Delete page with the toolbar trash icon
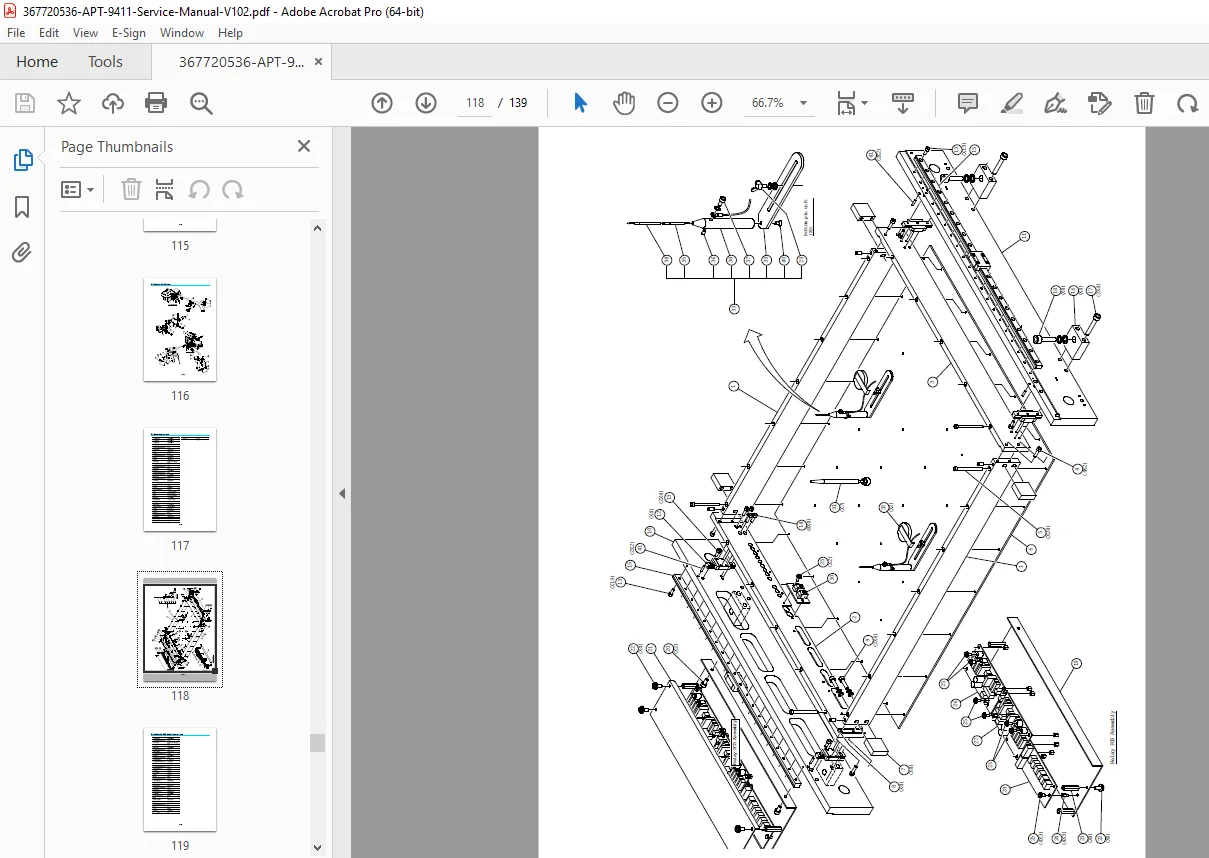 click(1144, 103)
